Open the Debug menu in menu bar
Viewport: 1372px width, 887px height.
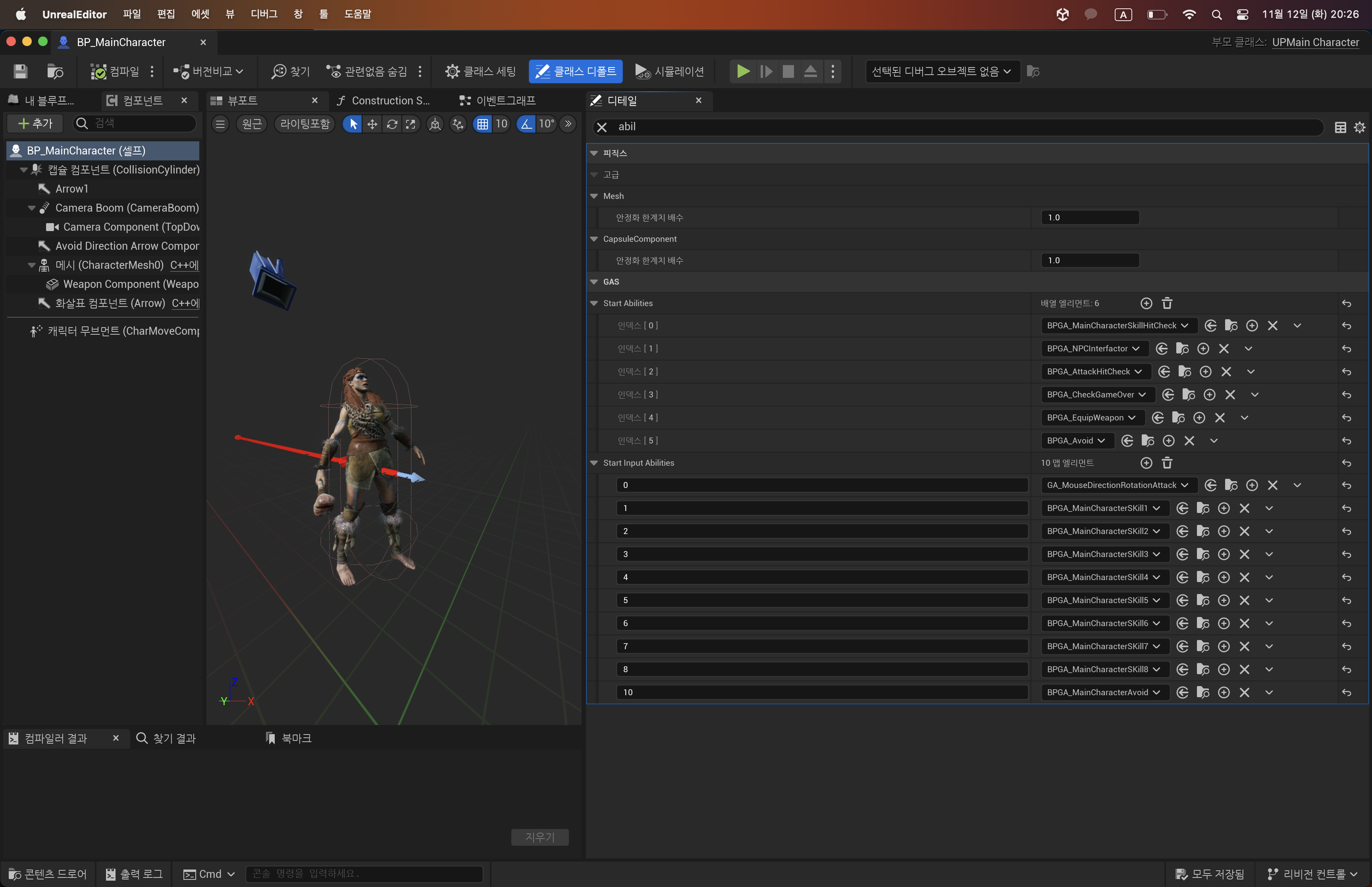pos(264,14)
